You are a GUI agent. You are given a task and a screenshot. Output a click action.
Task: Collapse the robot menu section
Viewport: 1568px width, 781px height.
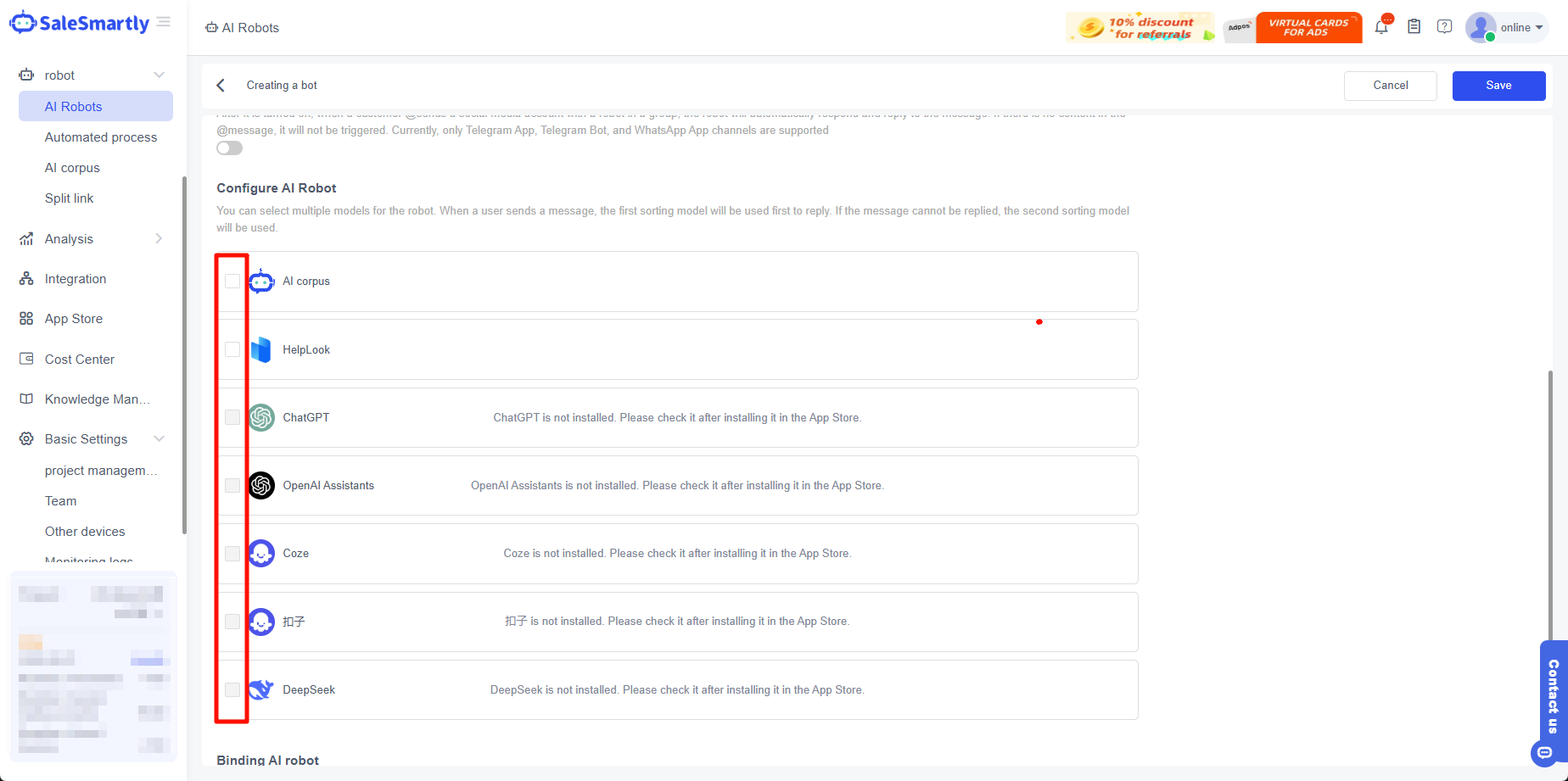(x=159, y=75)
